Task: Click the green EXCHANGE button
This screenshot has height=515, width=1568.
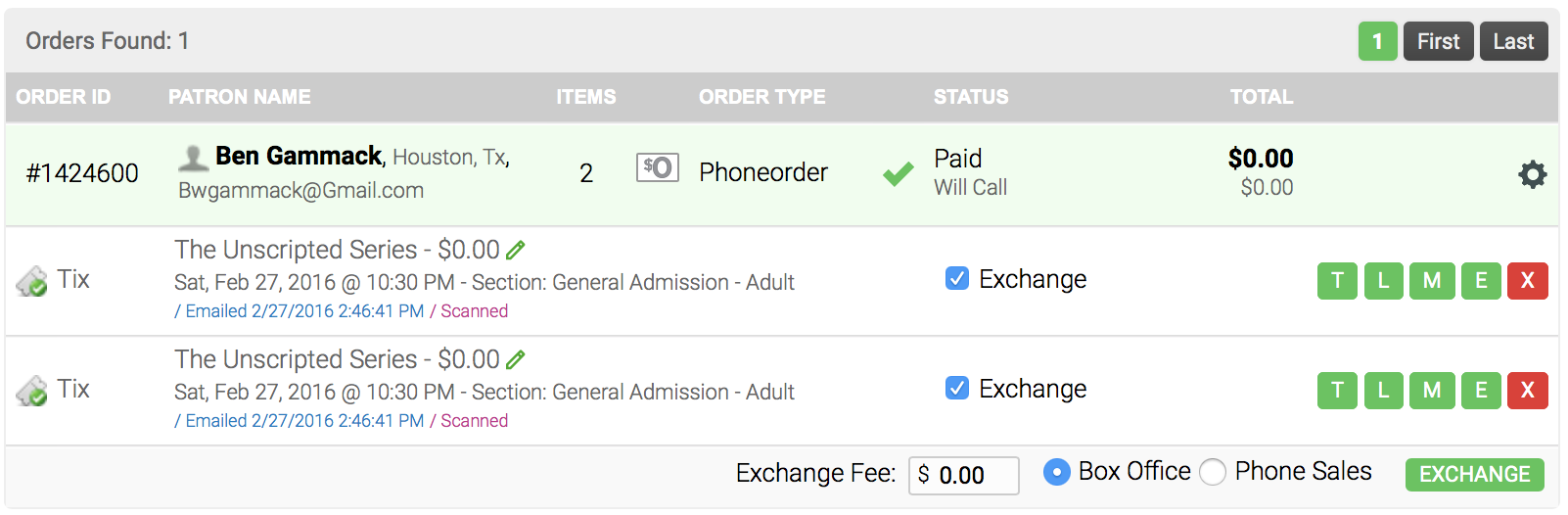Action: pyautogui.click(x=1474, y=474)
